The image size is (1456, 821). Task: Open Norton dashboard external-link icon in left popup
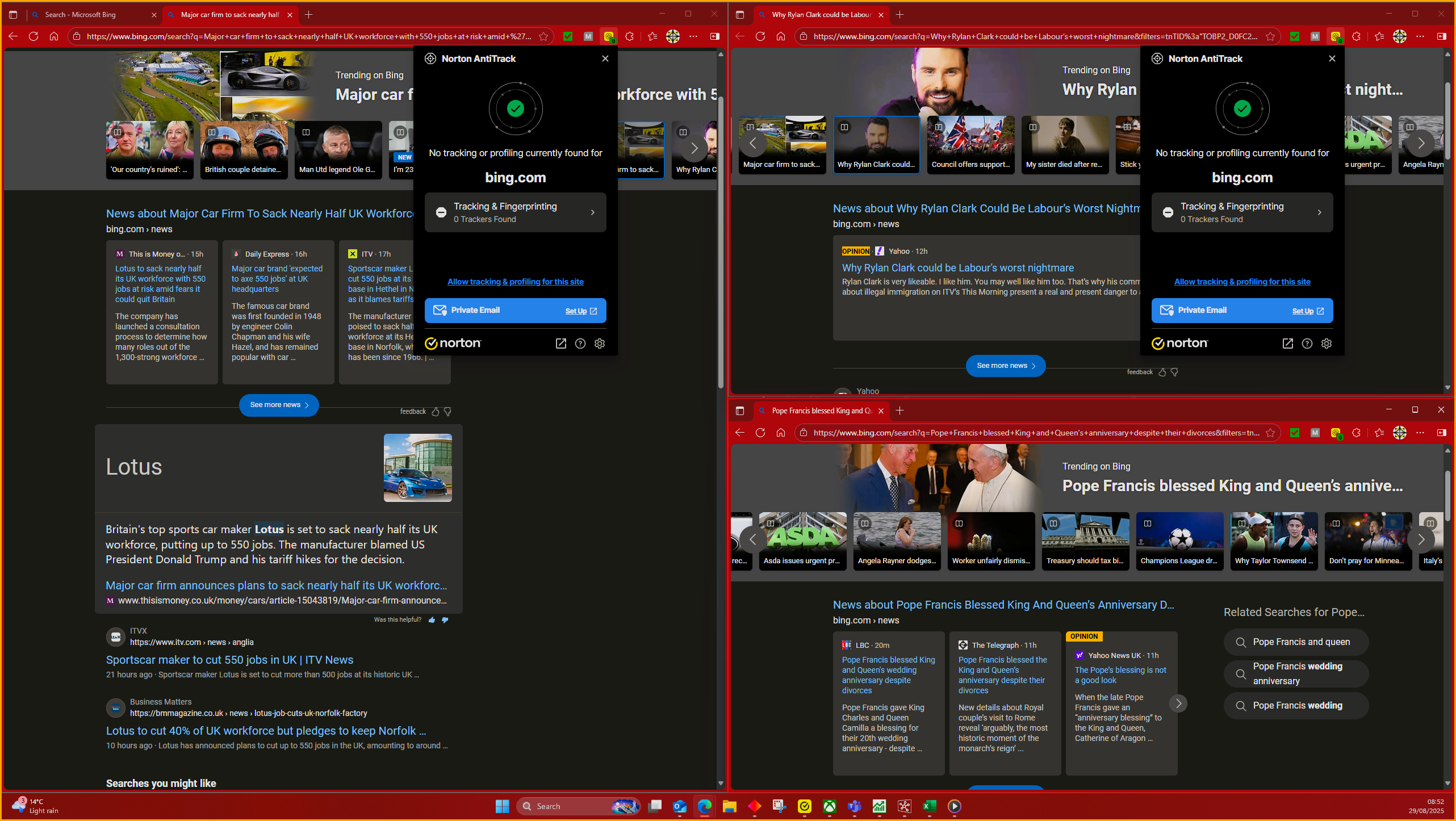560,344
